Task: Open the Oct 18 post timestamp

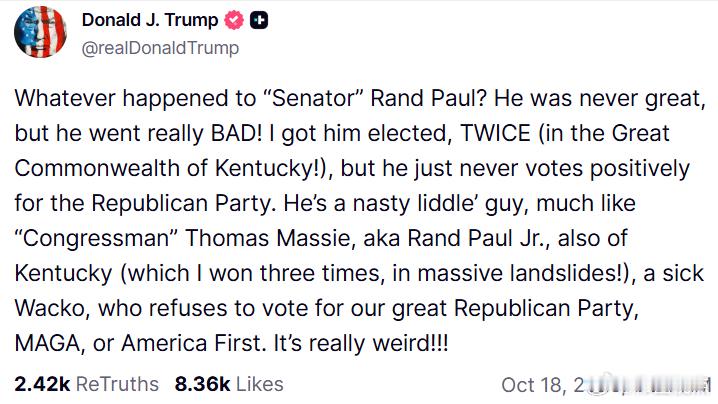Action: 606,385
